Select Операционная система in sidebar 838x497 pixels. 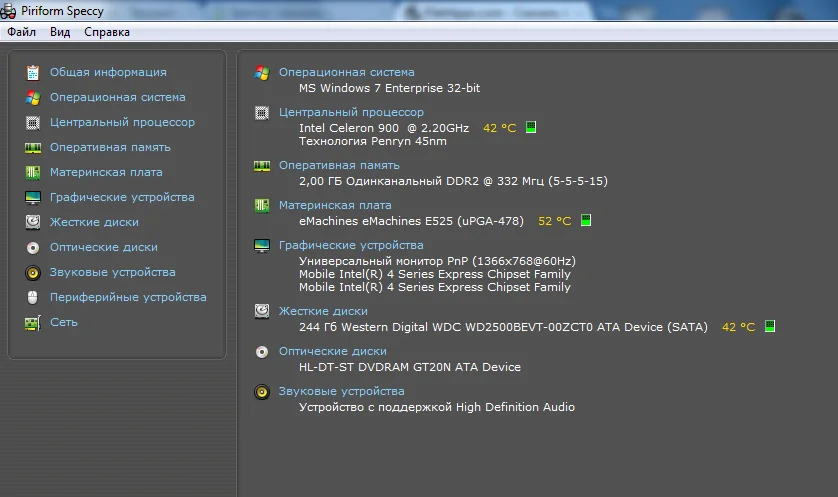(x=118, y=97)
